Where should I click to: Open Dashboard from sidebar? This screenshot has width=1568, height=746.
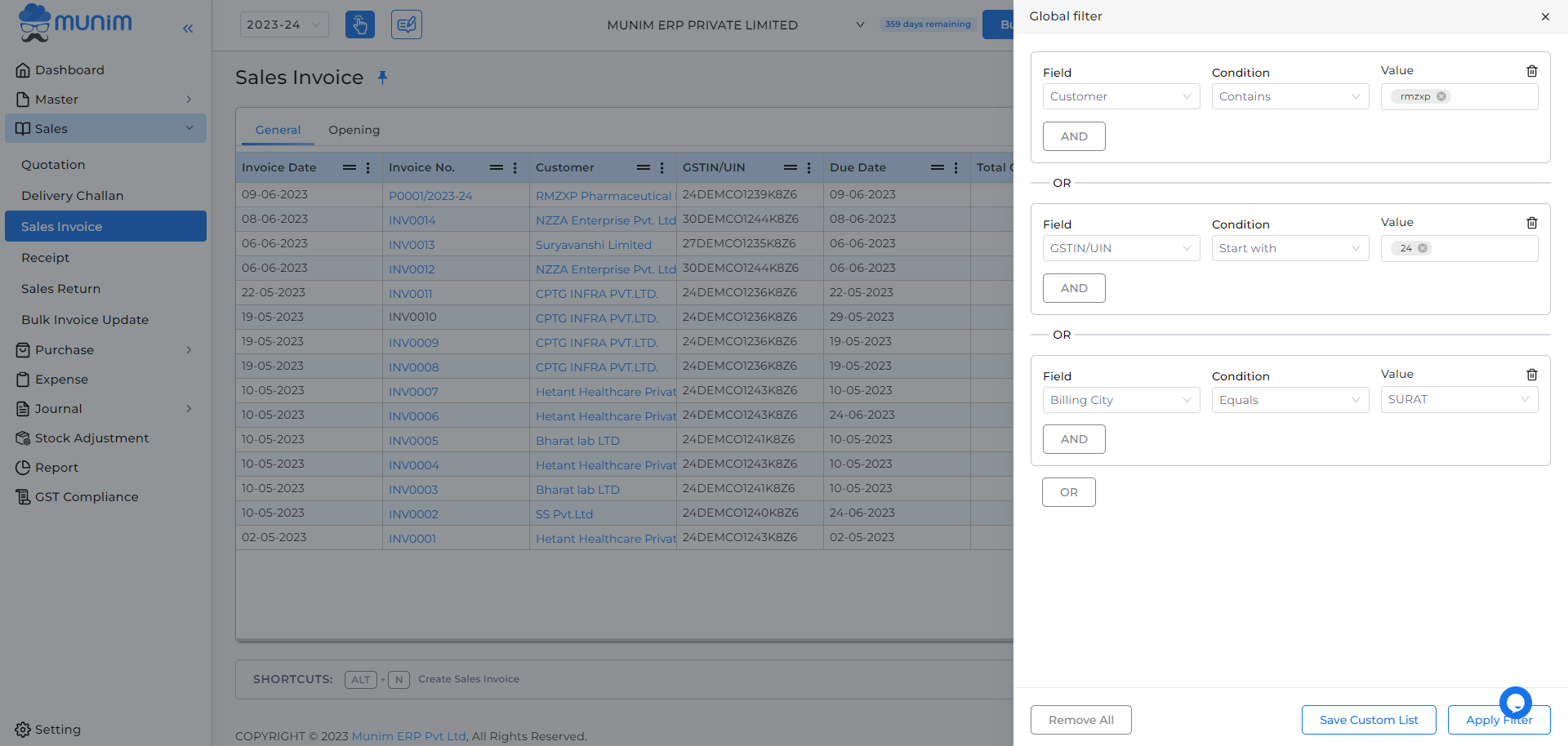pyautogui.click(x=105, y=70)
